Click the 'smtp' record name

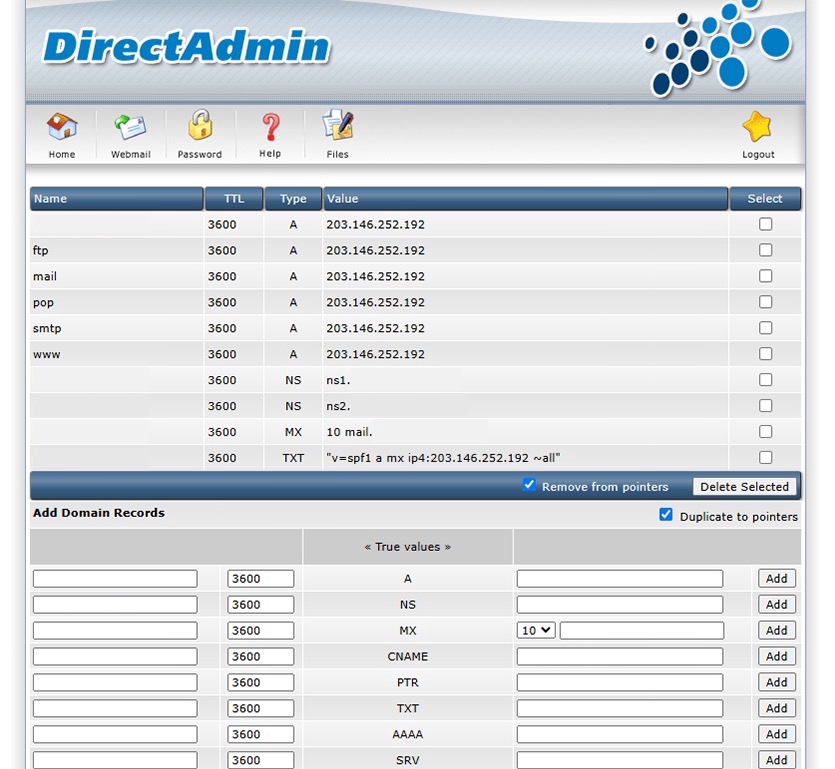point(47,329)
